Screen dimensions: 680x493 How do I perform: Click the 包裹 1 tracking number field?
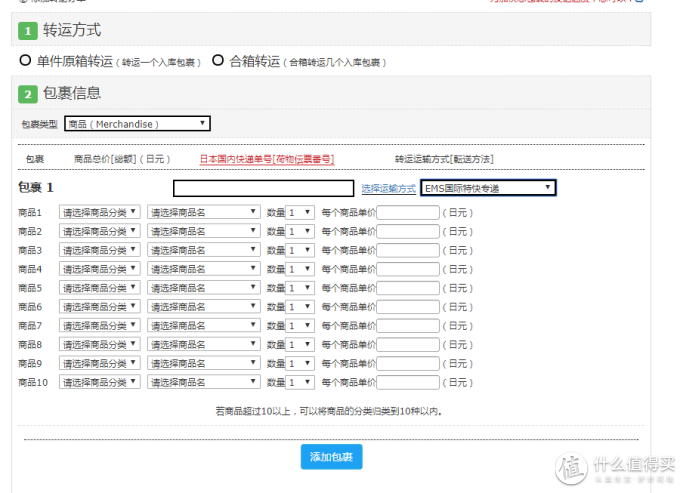point(263,188)
